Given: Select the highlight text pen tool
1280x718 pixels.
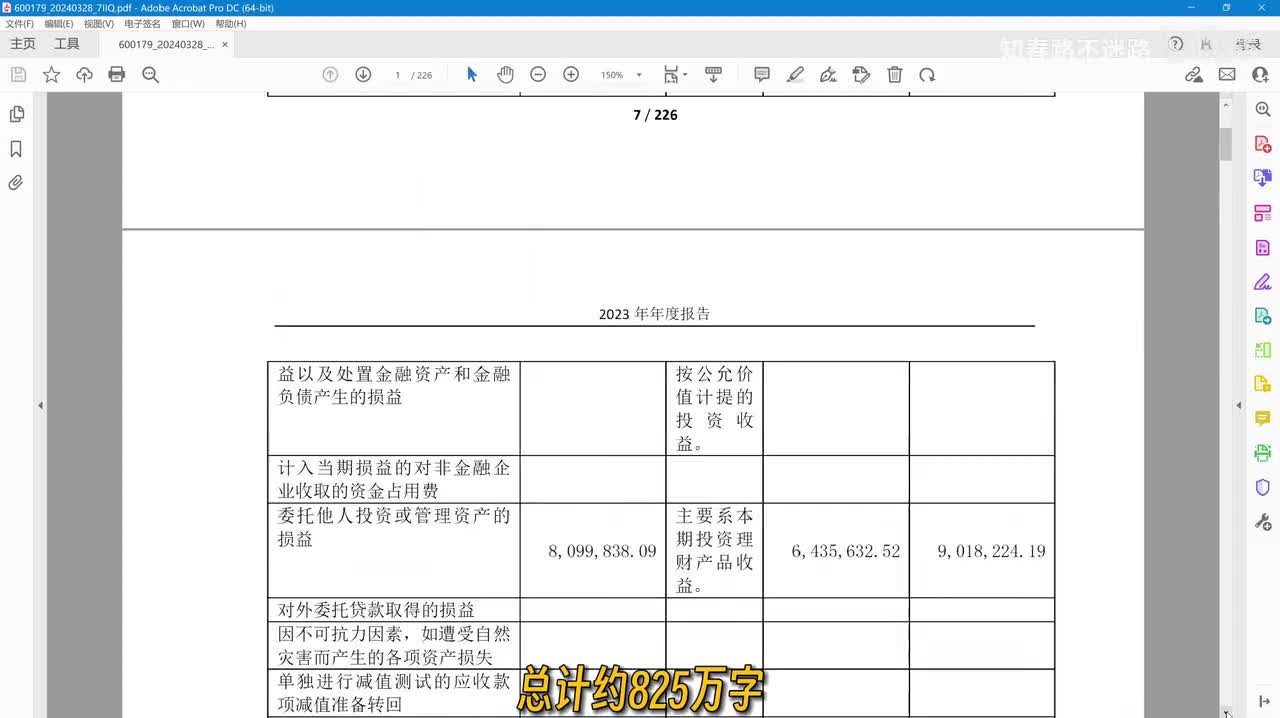Looking at the screenshot, I should click(795, 75).
